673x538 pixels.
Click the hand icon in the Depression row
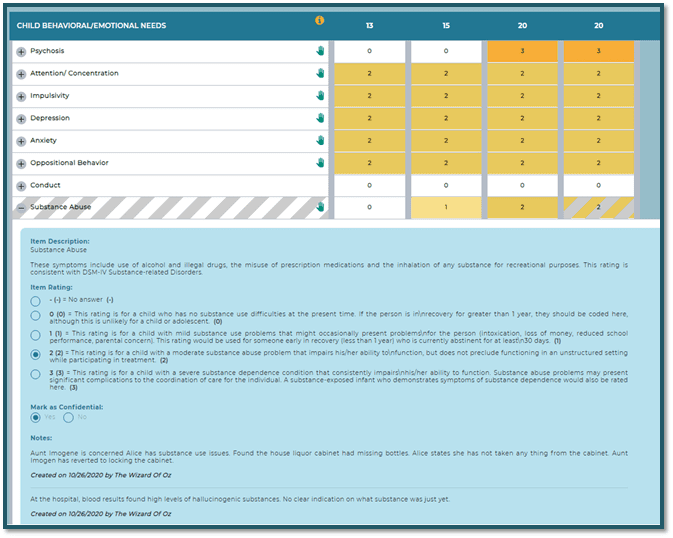(321, 118)
